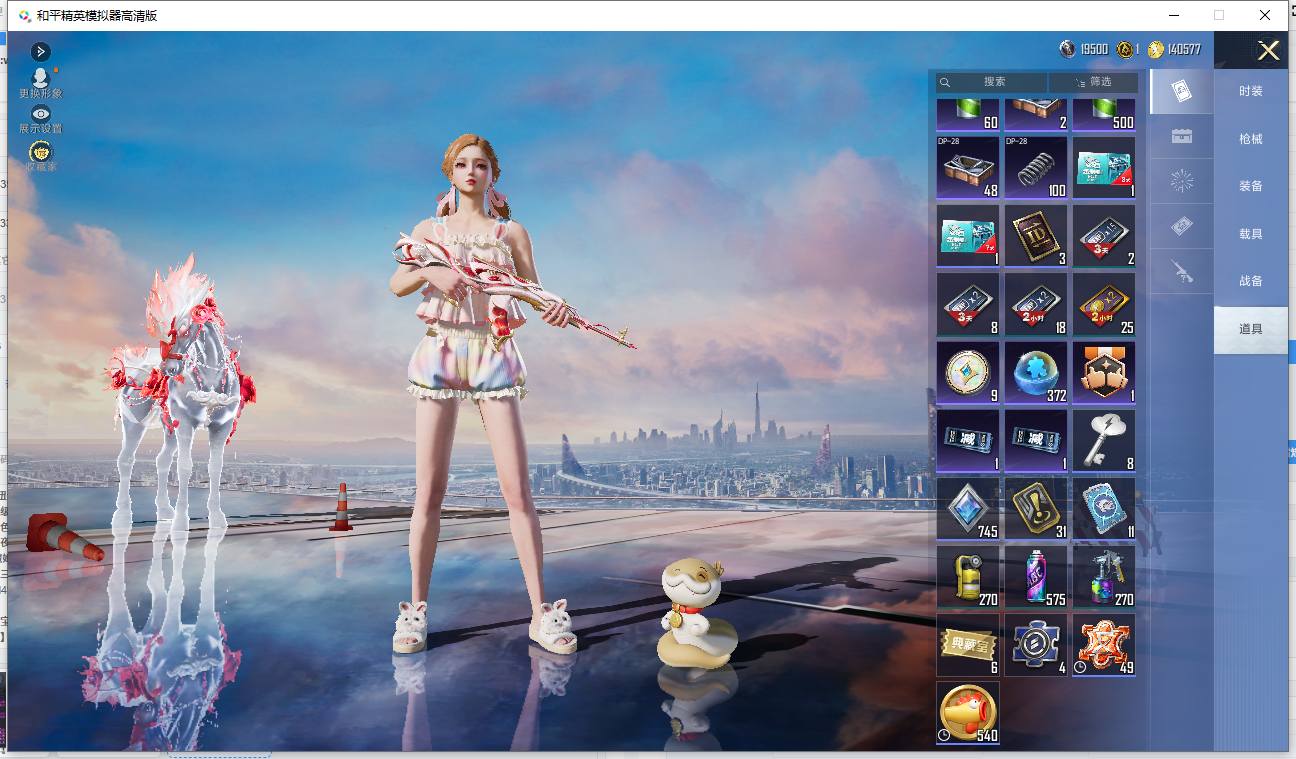Select the orange star badge, count 49
The height and width of the screenshot is (759, 1296).
click(1104, 644)
